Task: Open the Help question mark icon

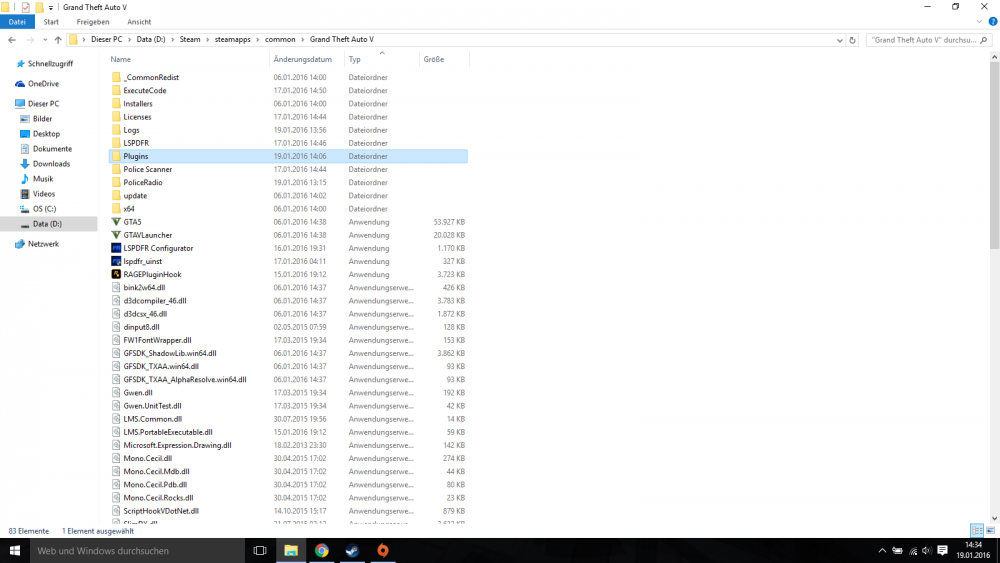Action: tap(992, 22)
